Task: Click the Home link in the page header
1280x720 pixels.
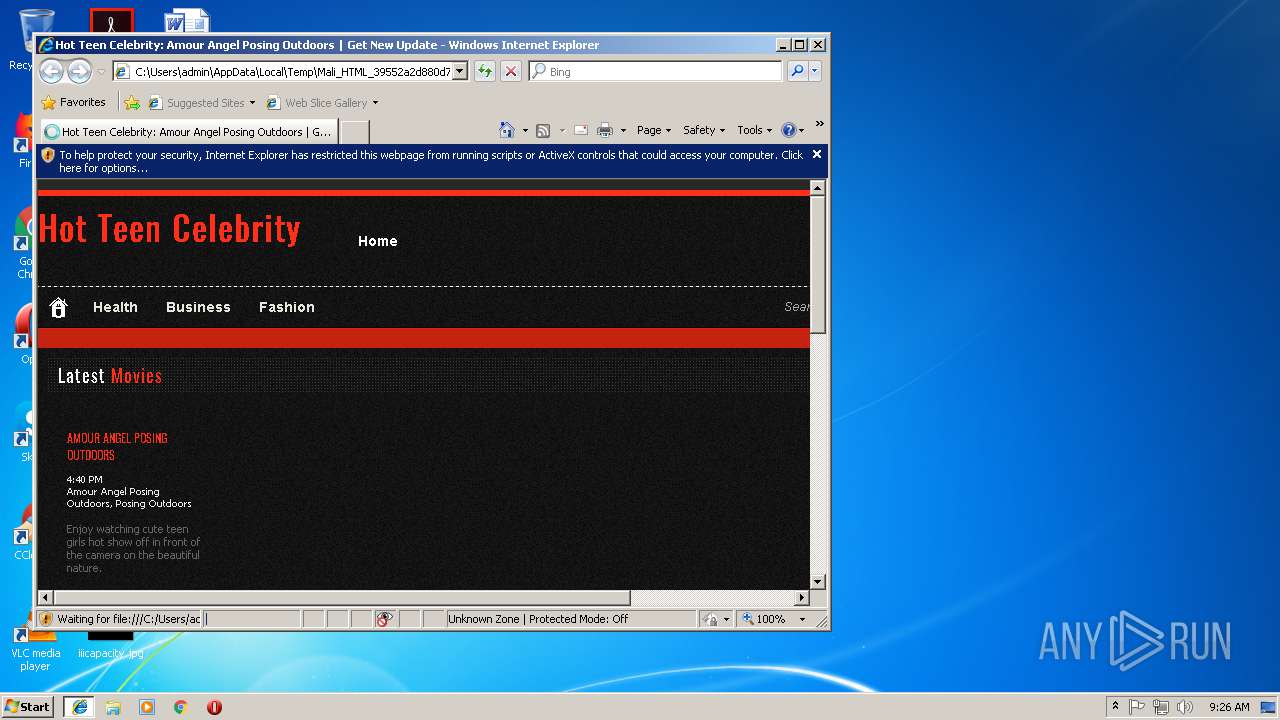Action: [377, 241]
